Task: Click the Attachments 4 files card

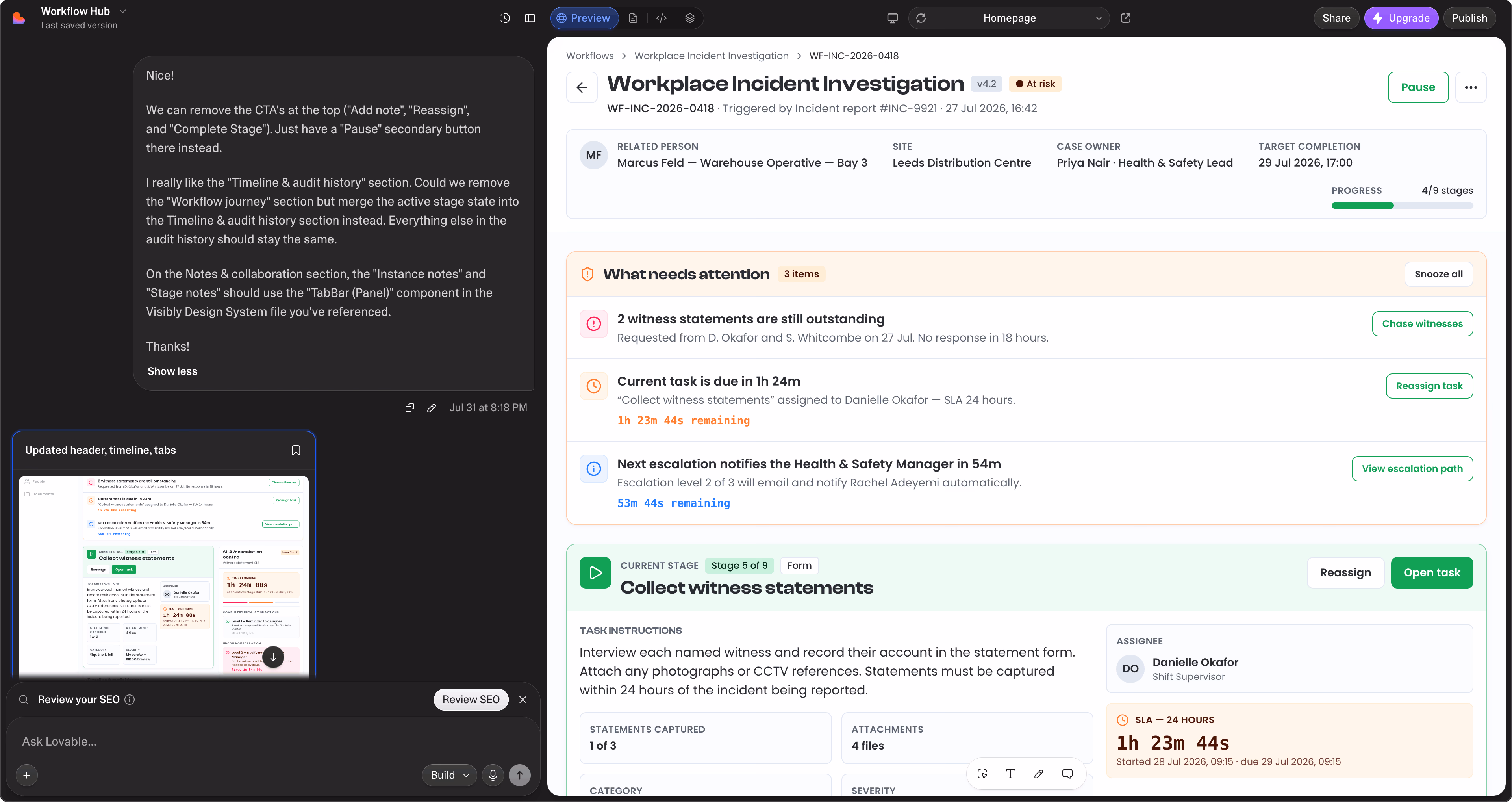Action: tap(967, 738)
